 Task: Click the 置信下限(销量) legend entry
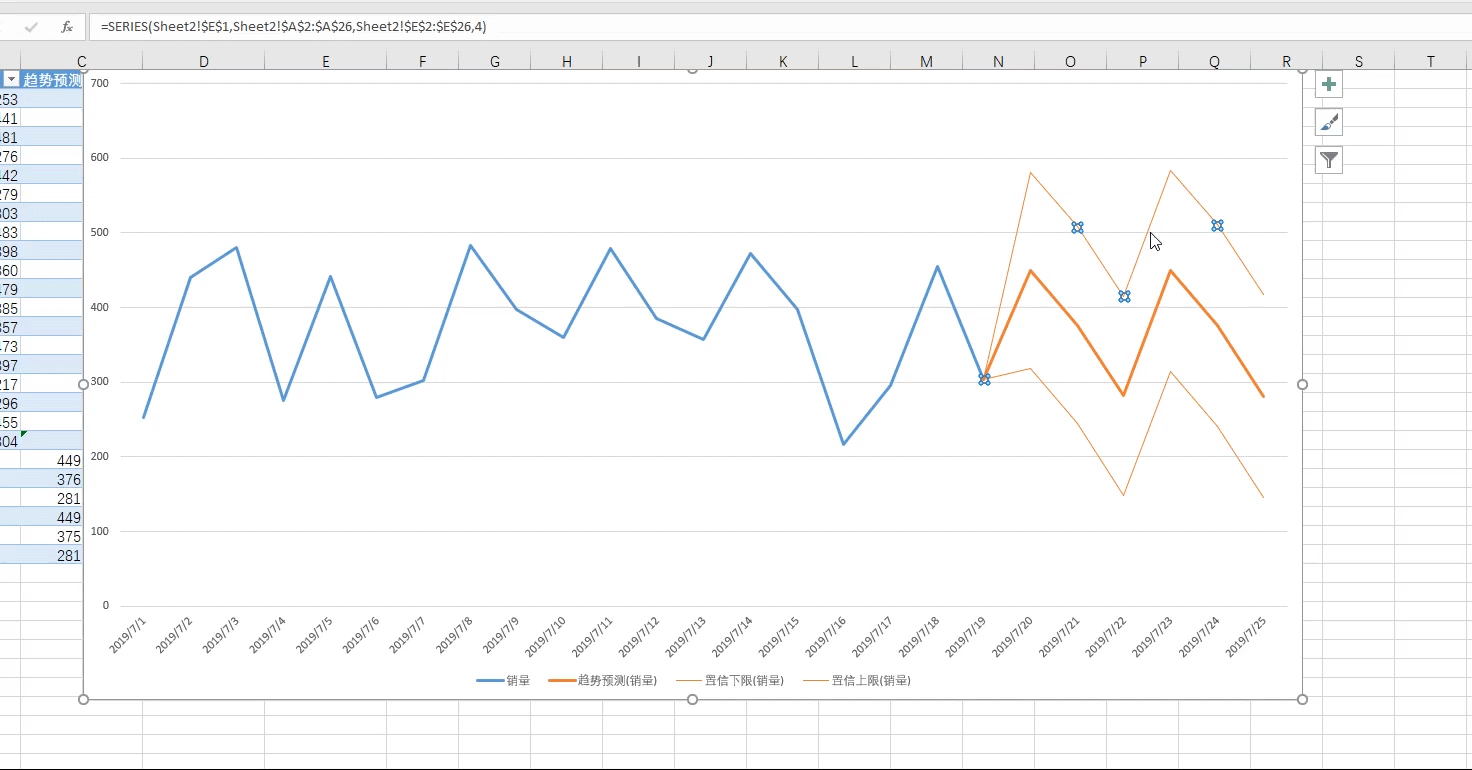point(730,680)
